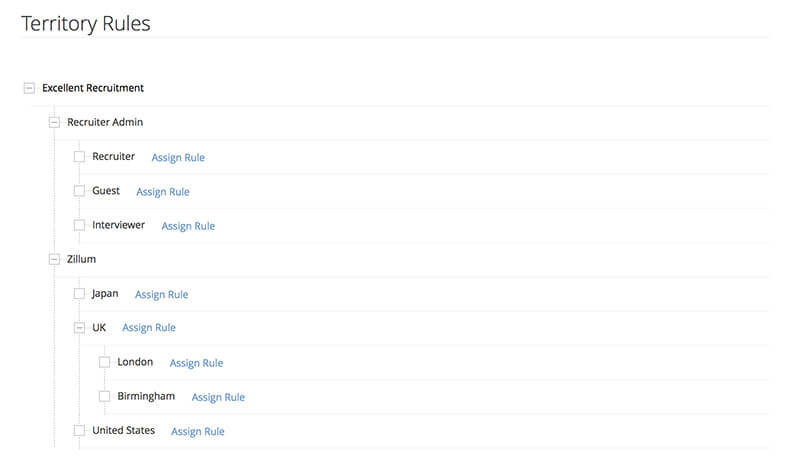Click the box icon beside London
Viewport: 800px width, 456px height.
[x=104, y=362]
